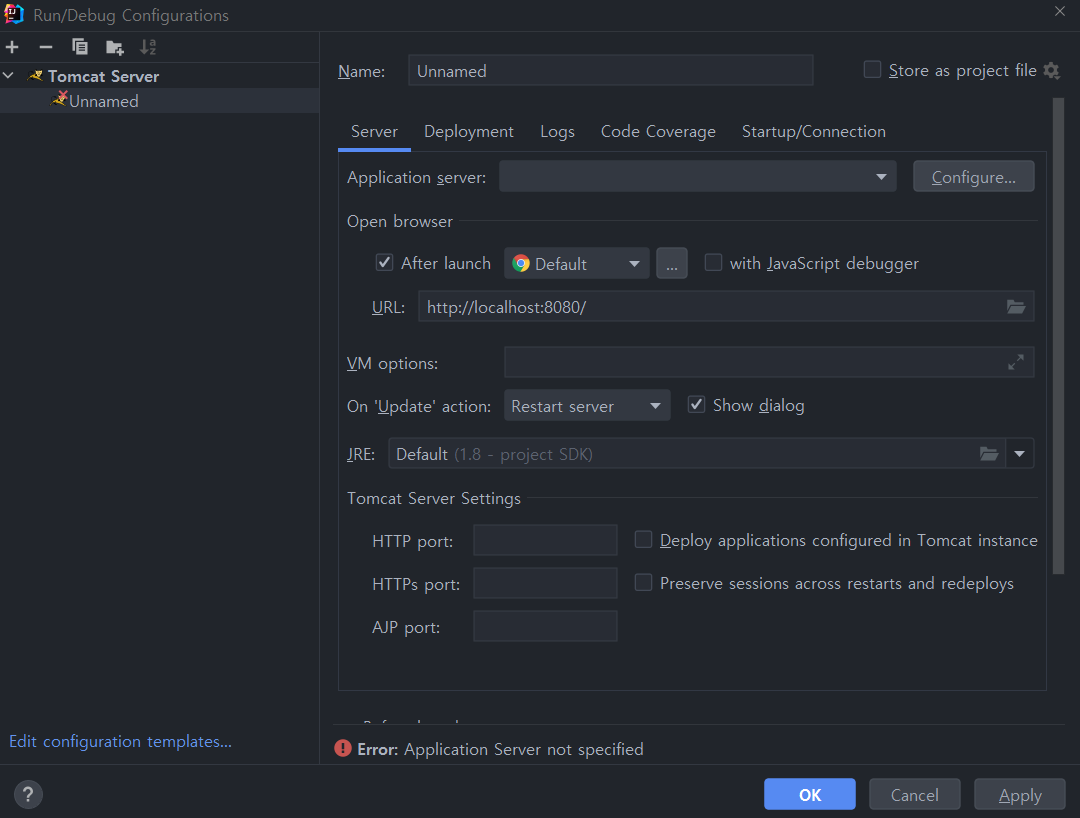
Task: Browse for a URL using the folder icon
Action: click(1015, 306)
